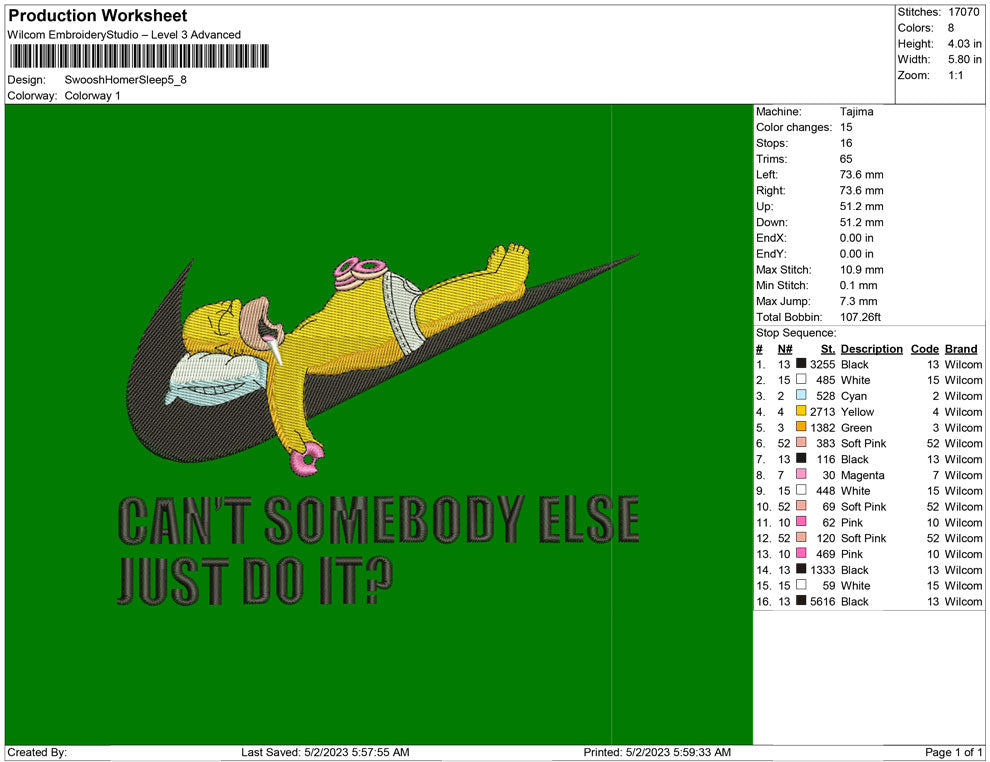
Task: Click the Trims value '65'
Action: (x=846, y=159)
